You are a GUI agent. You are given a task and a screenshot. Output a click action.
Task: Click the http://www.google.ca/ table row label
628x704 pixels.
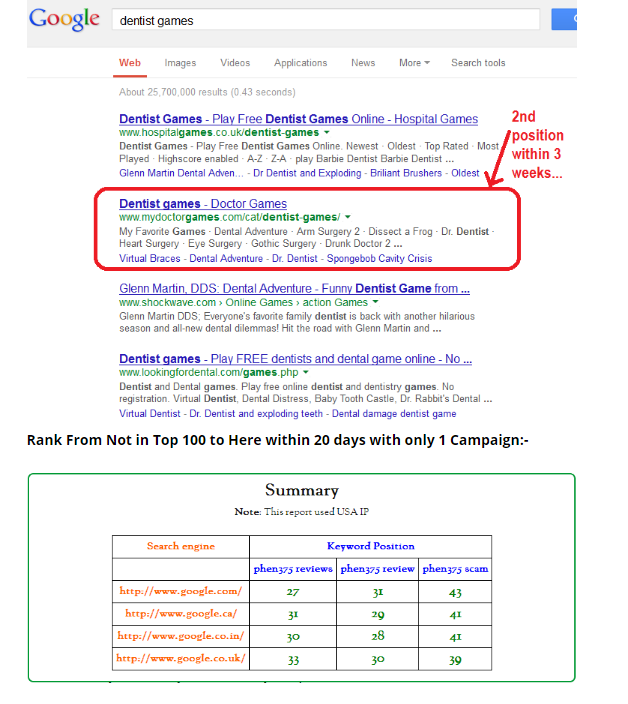[x=180, y=614]
